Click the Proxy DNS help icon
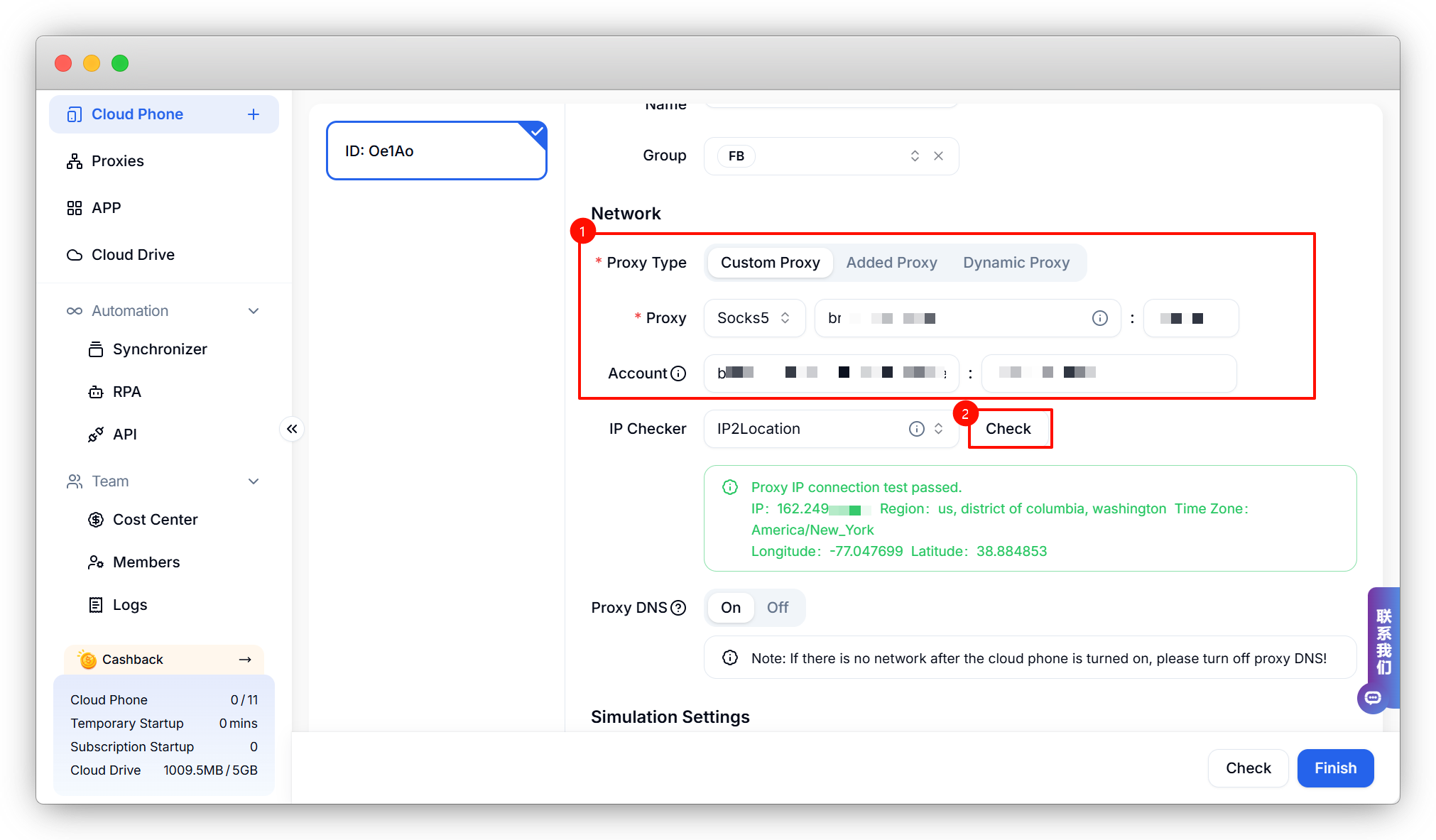Image resolution: width=1436 pixels, height=840 pixels. [678, 608]
